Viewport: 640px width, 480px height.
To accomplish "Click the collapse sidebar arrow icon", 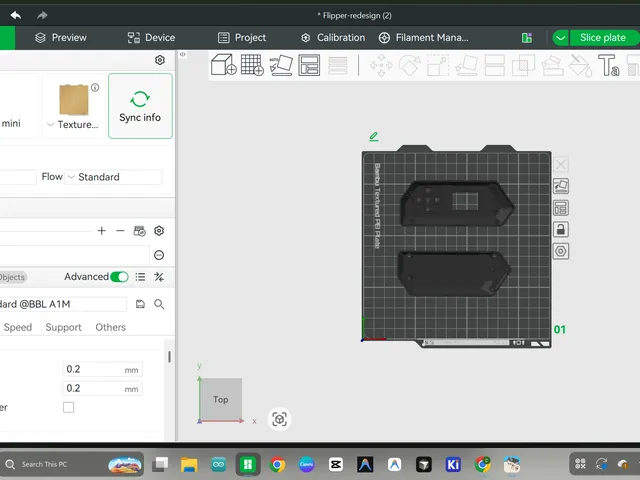I will pyautogui.click(x=182, y=54).
